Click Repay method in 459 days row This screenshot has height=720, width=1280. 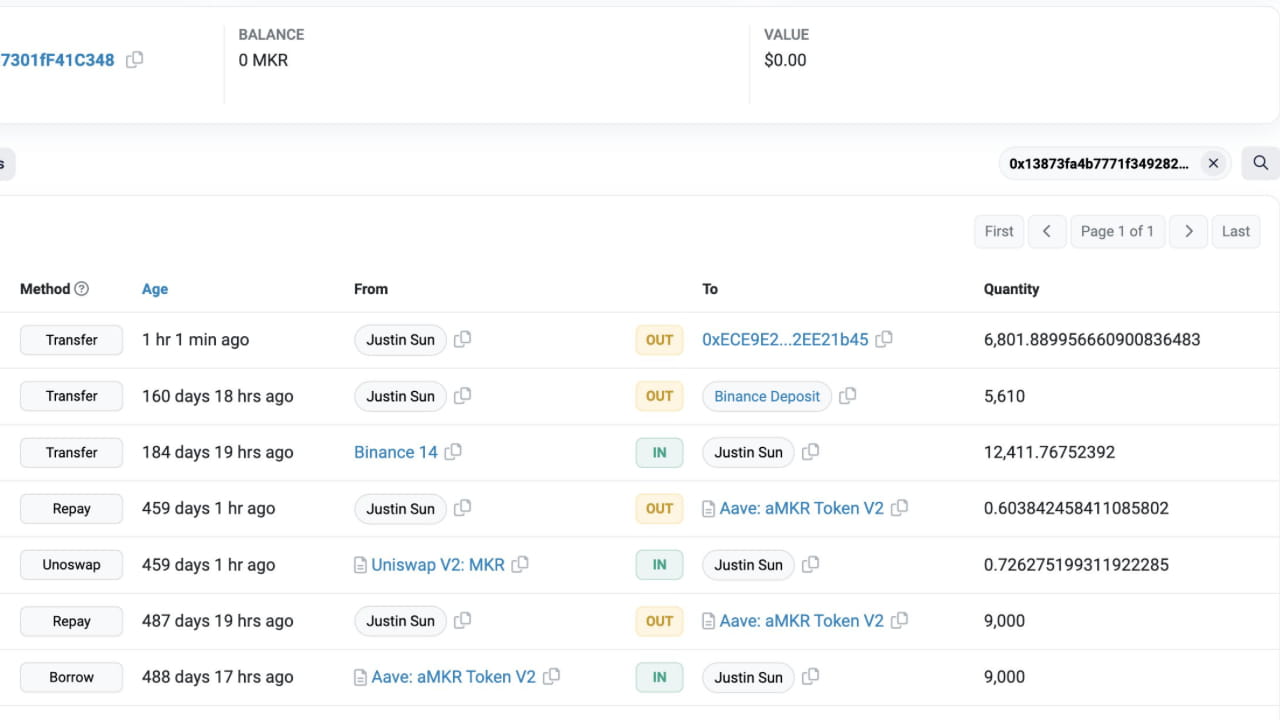click(71, 509)
